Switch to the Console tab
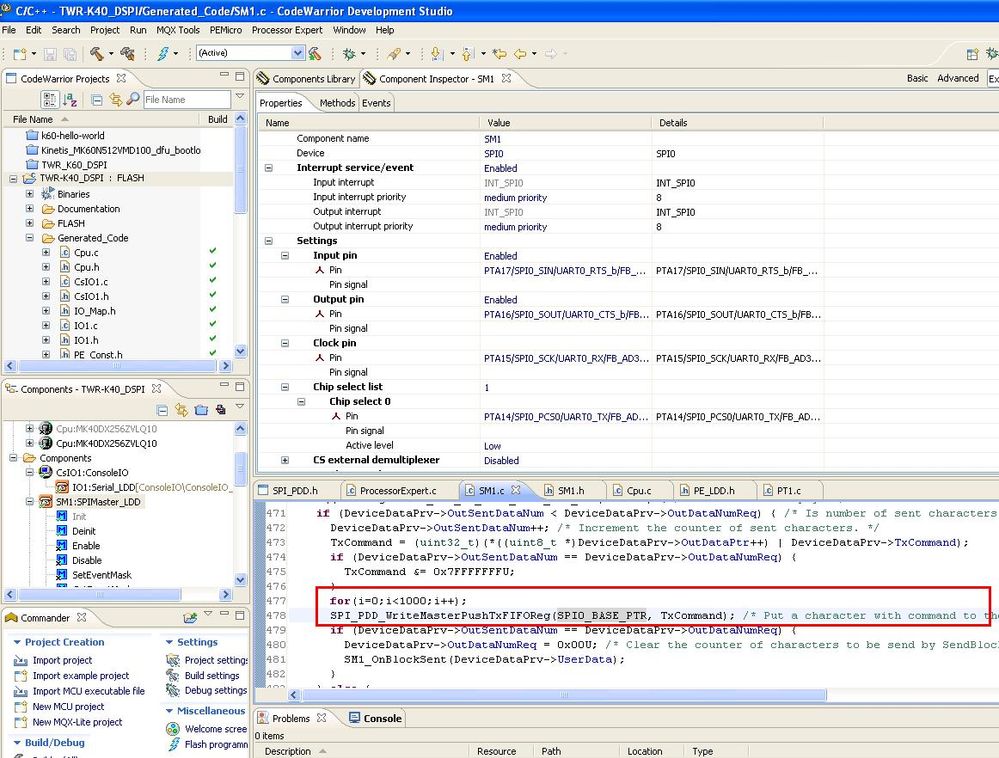Screen dimensions: 999x758 pos(377,718)
